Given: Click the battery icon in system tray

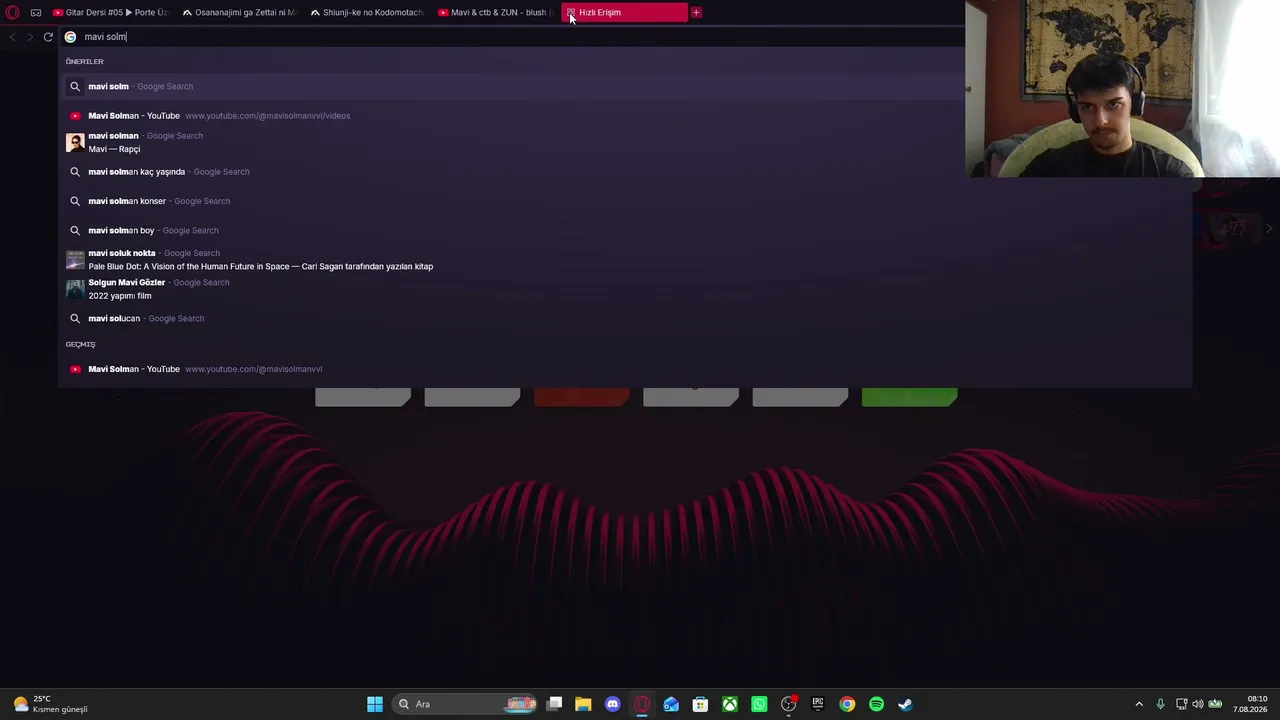Looking at the screenshot, I should click(x=1216, y=704).
